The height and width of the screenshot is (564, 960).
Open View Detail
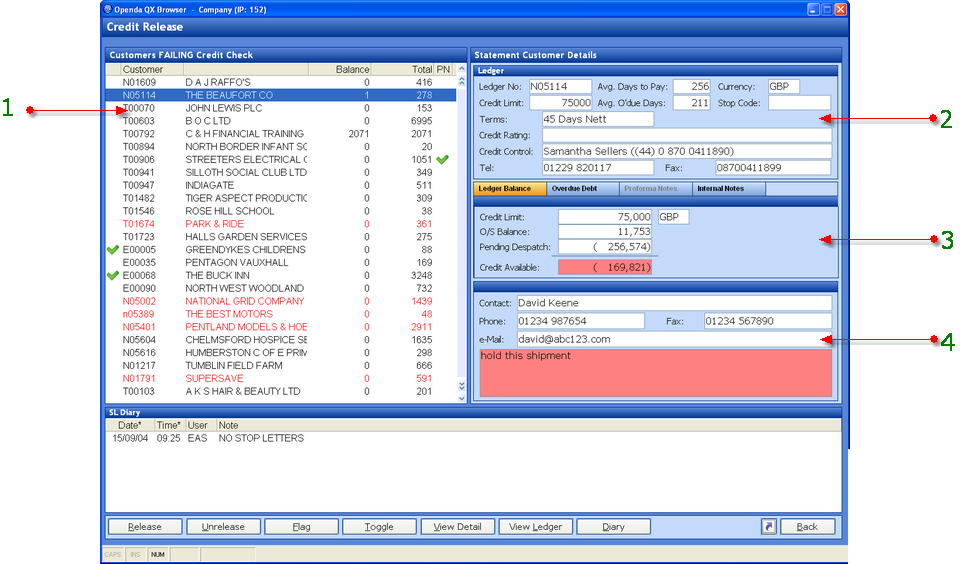click(x=457, y=527)
